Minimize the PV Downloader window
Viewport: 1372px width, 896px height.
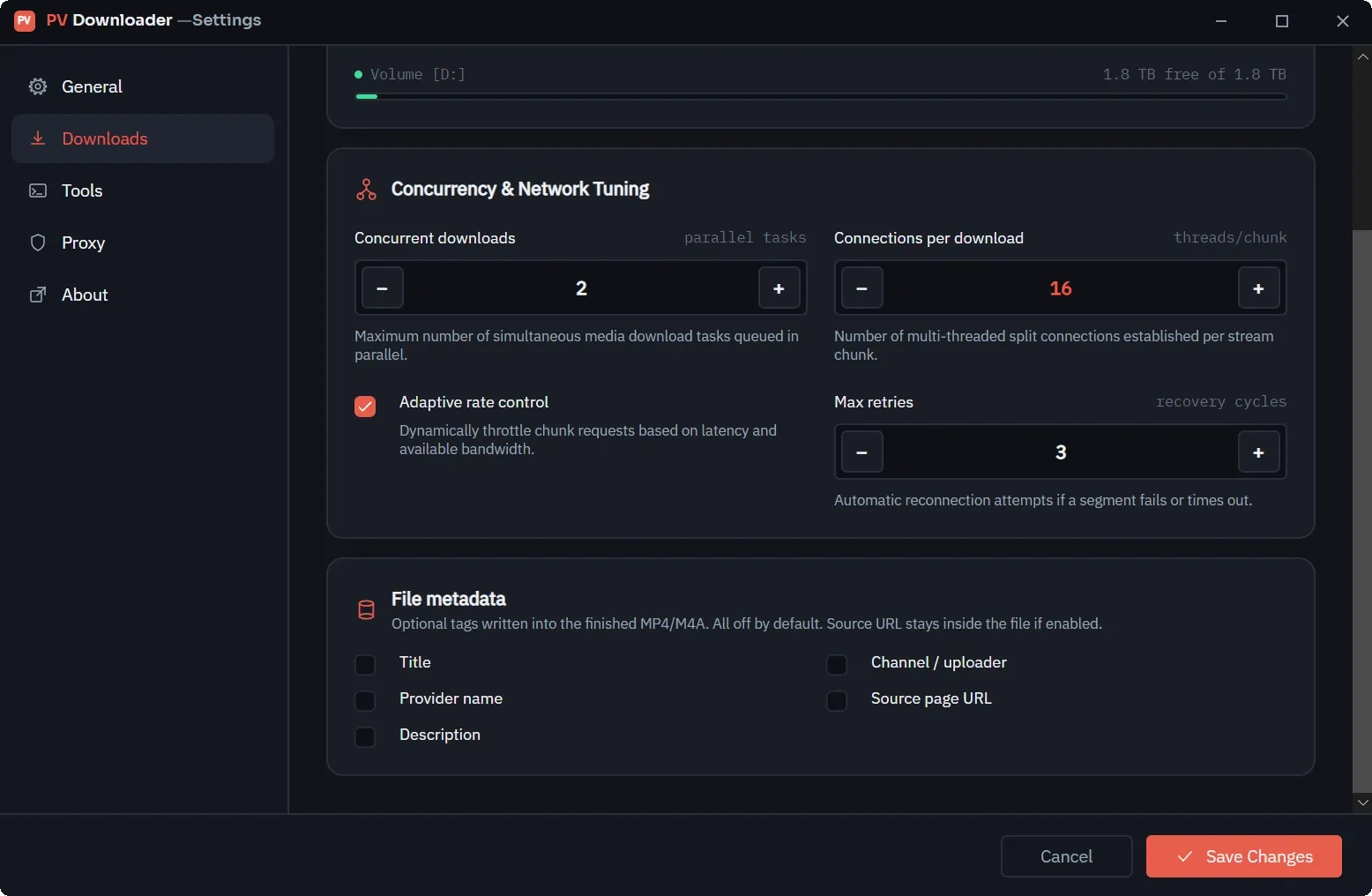click(1221, 21)
